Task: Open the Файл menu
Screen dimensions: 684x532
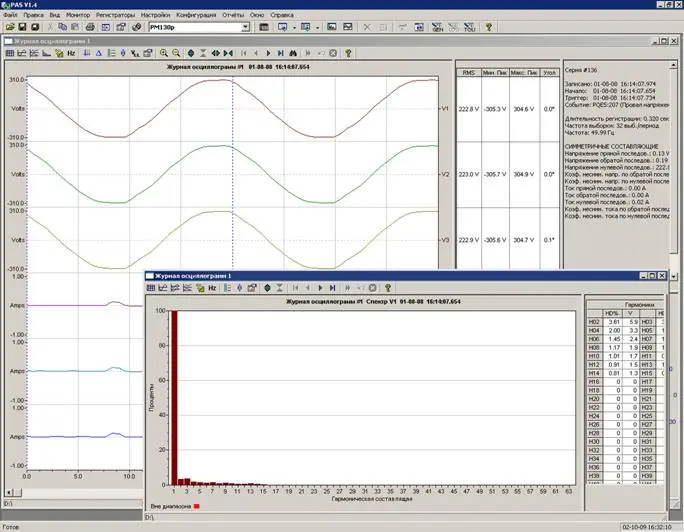Action: click(x=10, y=16)
